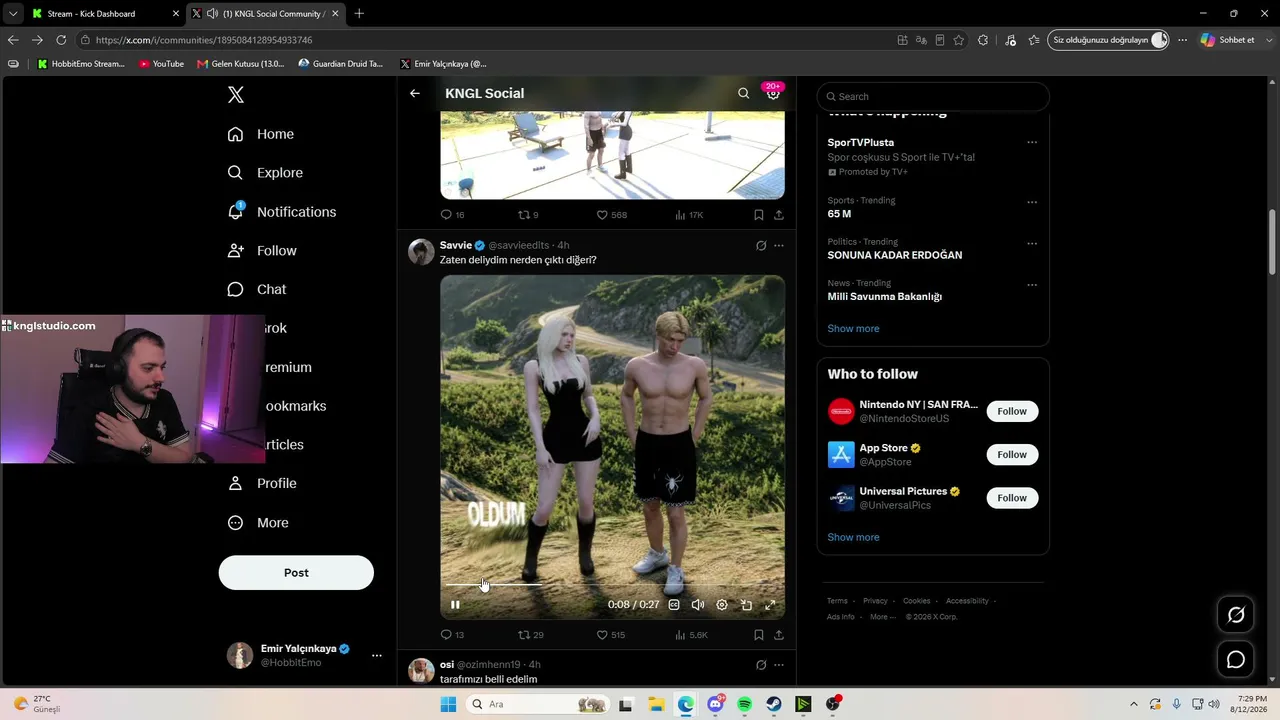This screenshot has height=720, width=1280.
Task: Expand options for 65 M trend
Action: click(1032, 202)
